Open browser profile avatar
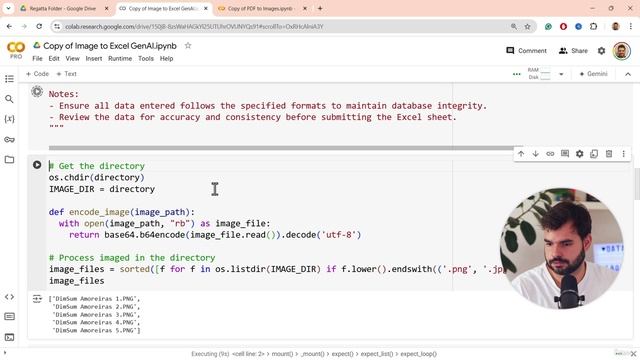This screenshot has height=360, width=640. (616, 27)
